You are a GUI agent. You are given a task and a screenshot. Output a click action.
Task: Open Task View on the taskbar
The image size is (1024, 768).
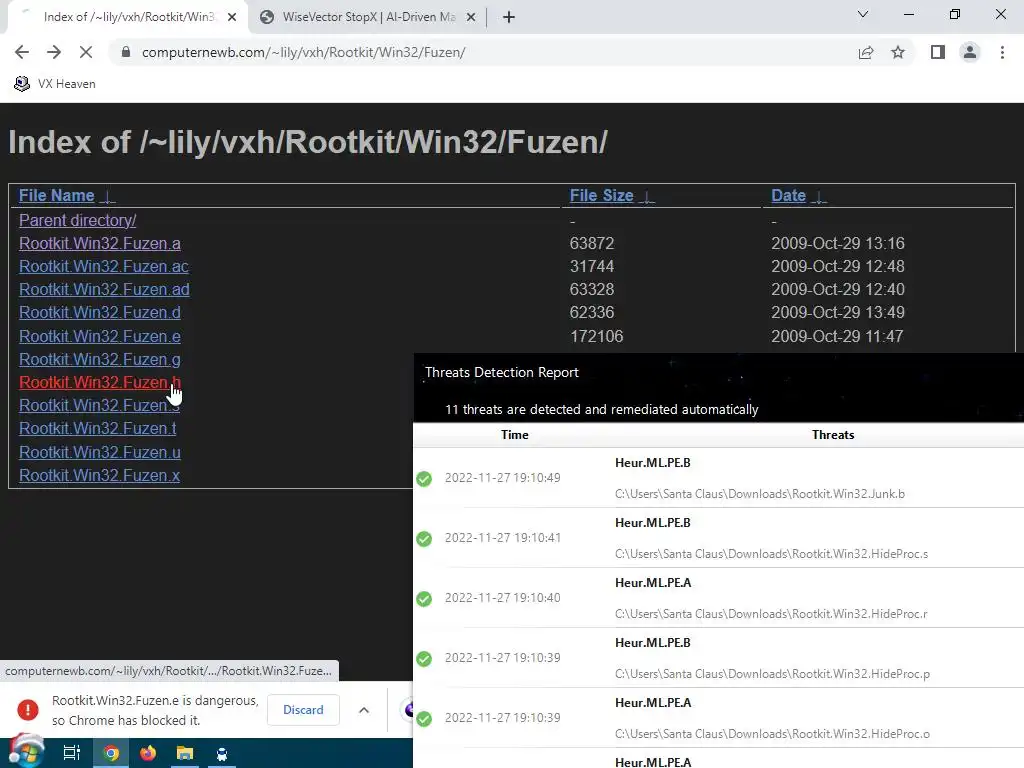coord(71,753)
